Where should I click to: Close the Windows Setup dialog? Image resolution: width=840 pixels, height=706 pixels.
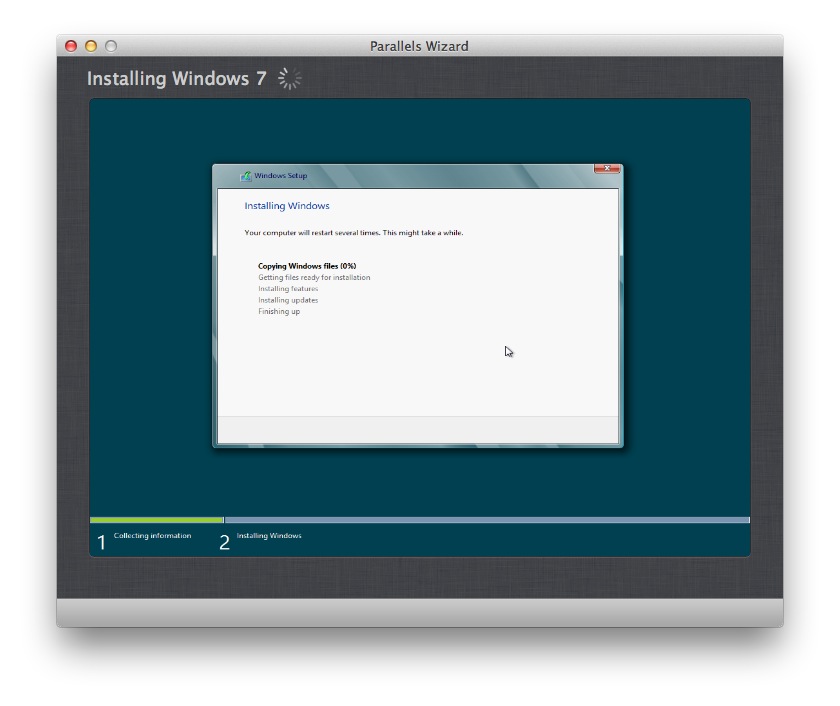pyautogui.click(x=607, y=169)
